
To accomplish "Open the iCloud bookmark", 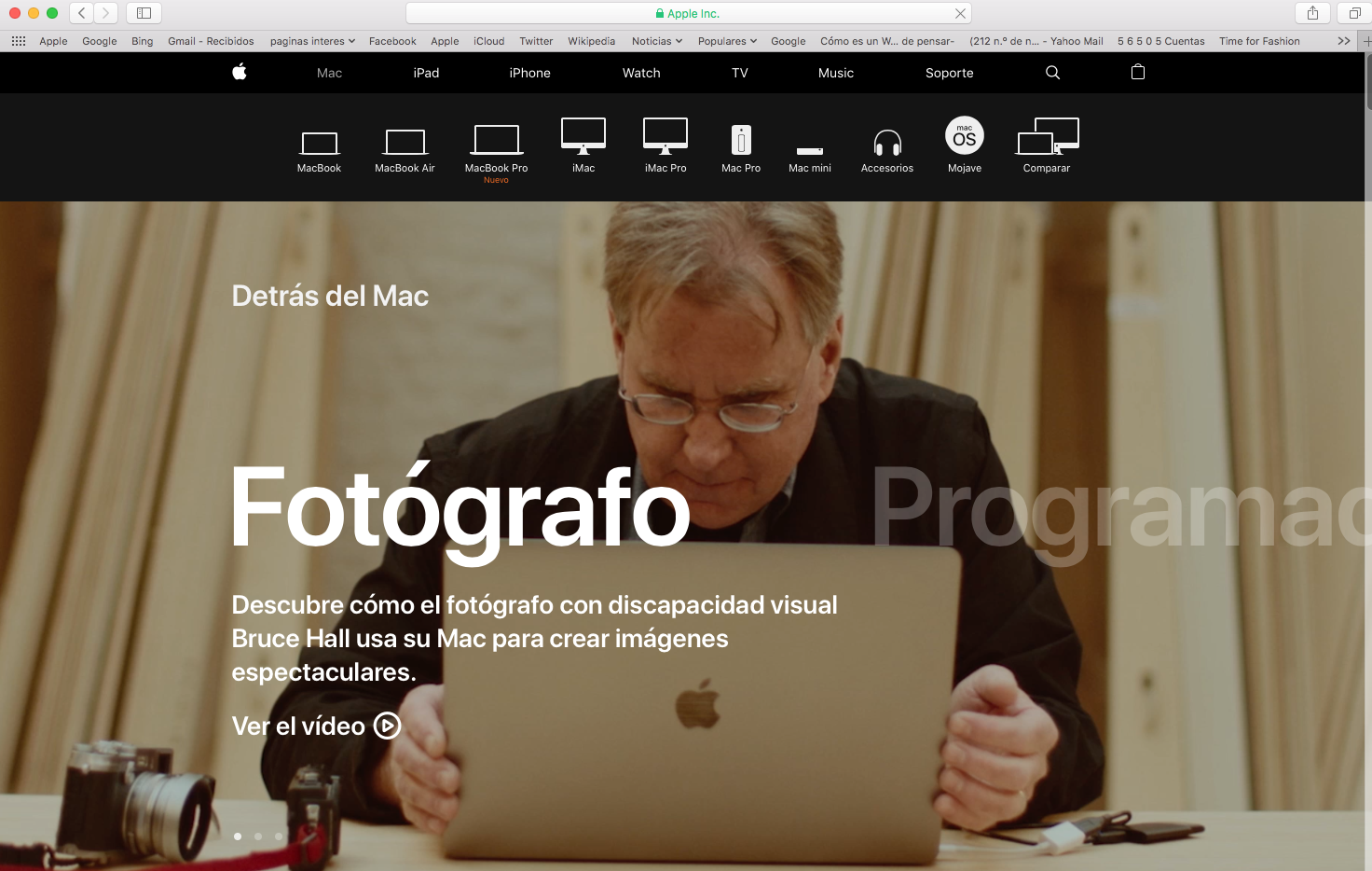I will click(488, 41).
